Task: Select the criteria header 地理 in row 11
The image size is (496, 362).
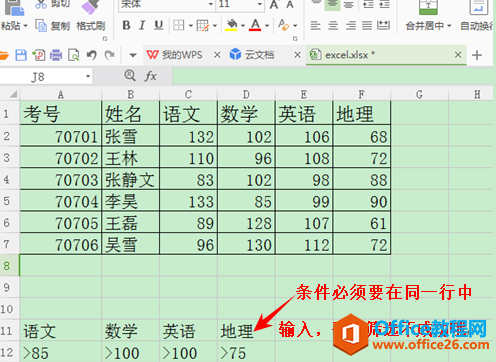Action: (x=246, y=331)
